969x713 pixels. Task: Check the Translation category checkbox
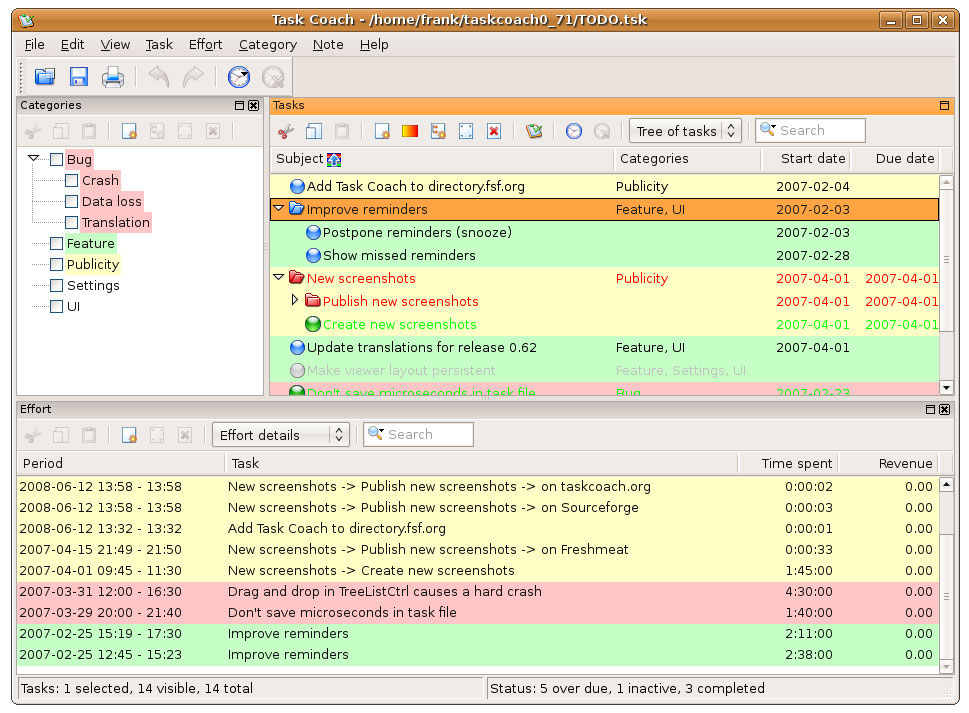[72, 222]
